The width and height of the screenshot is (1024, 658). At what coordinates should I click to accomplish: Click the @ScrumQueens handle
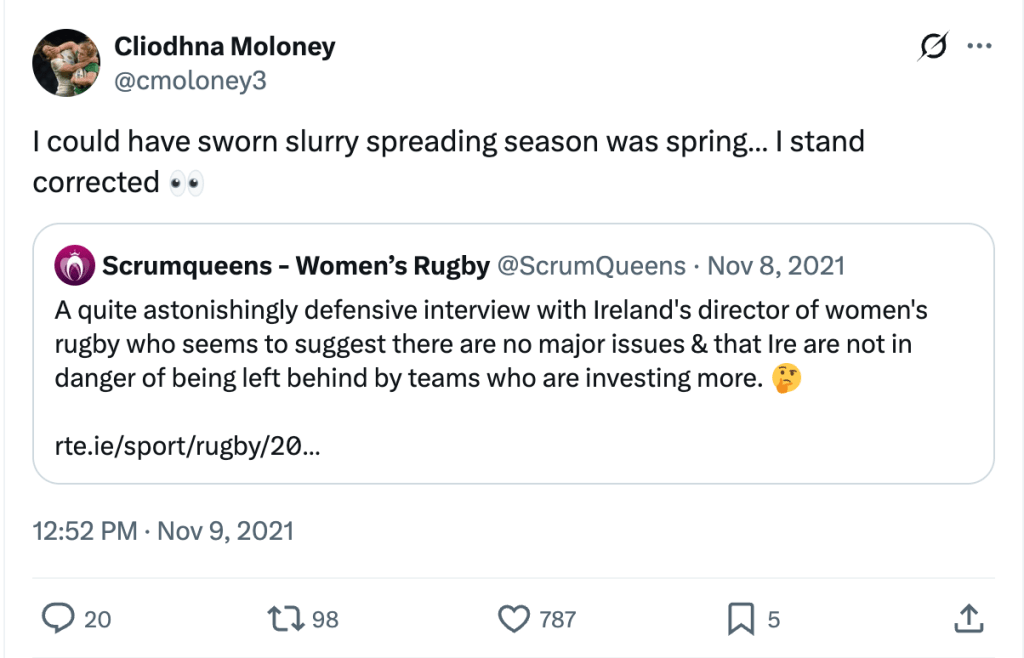coord(591,265)
